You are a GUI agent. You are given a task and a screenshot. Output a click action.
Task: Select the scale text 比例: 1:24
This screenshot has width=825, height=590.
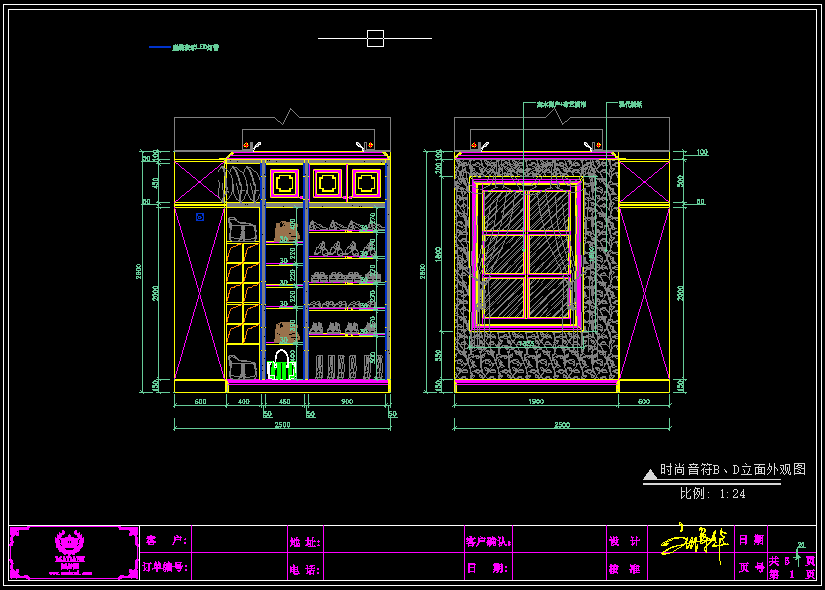[712, 493]
